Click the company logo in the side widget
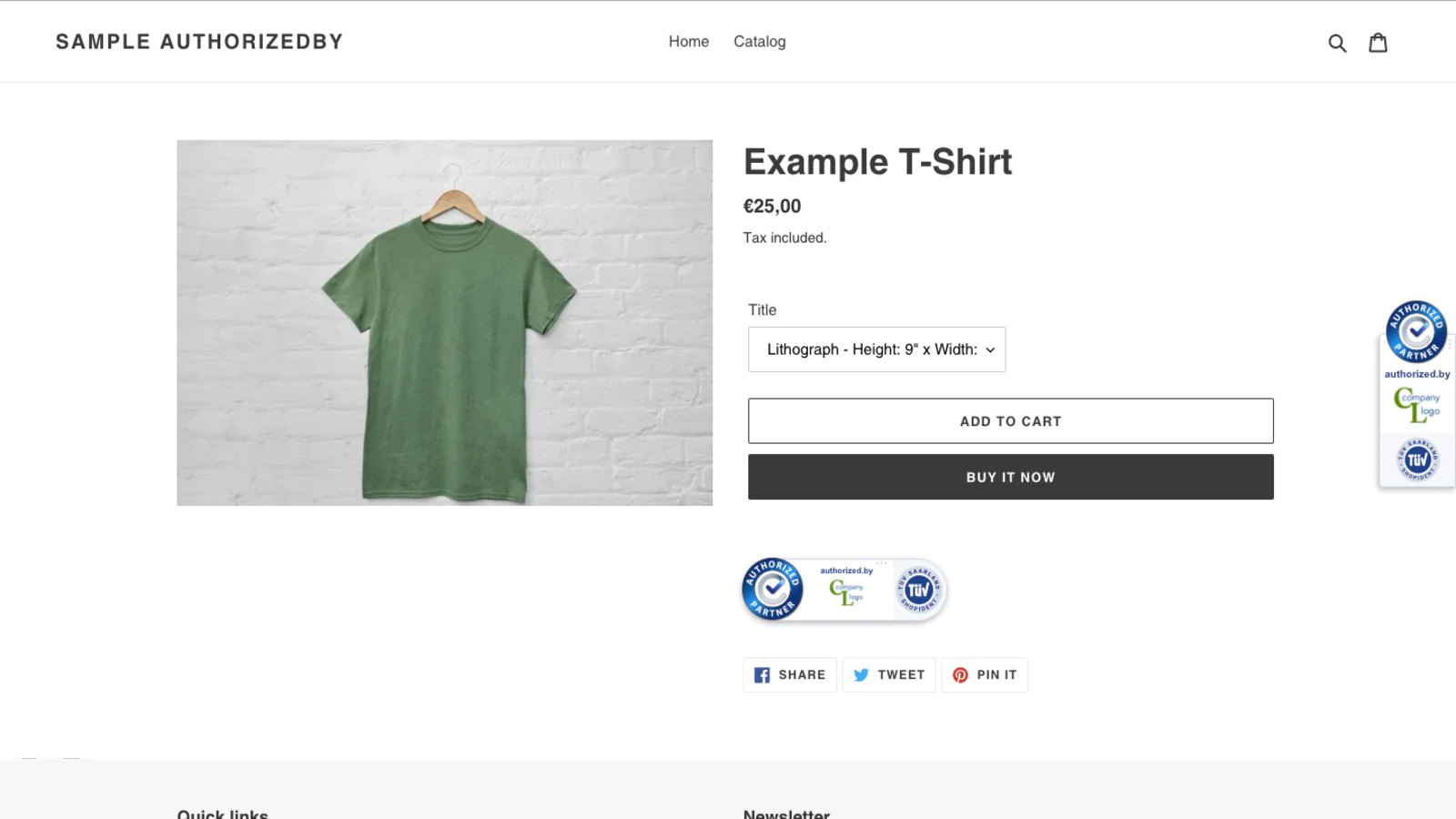The image size is (1456, 819). pos(1417,405)
